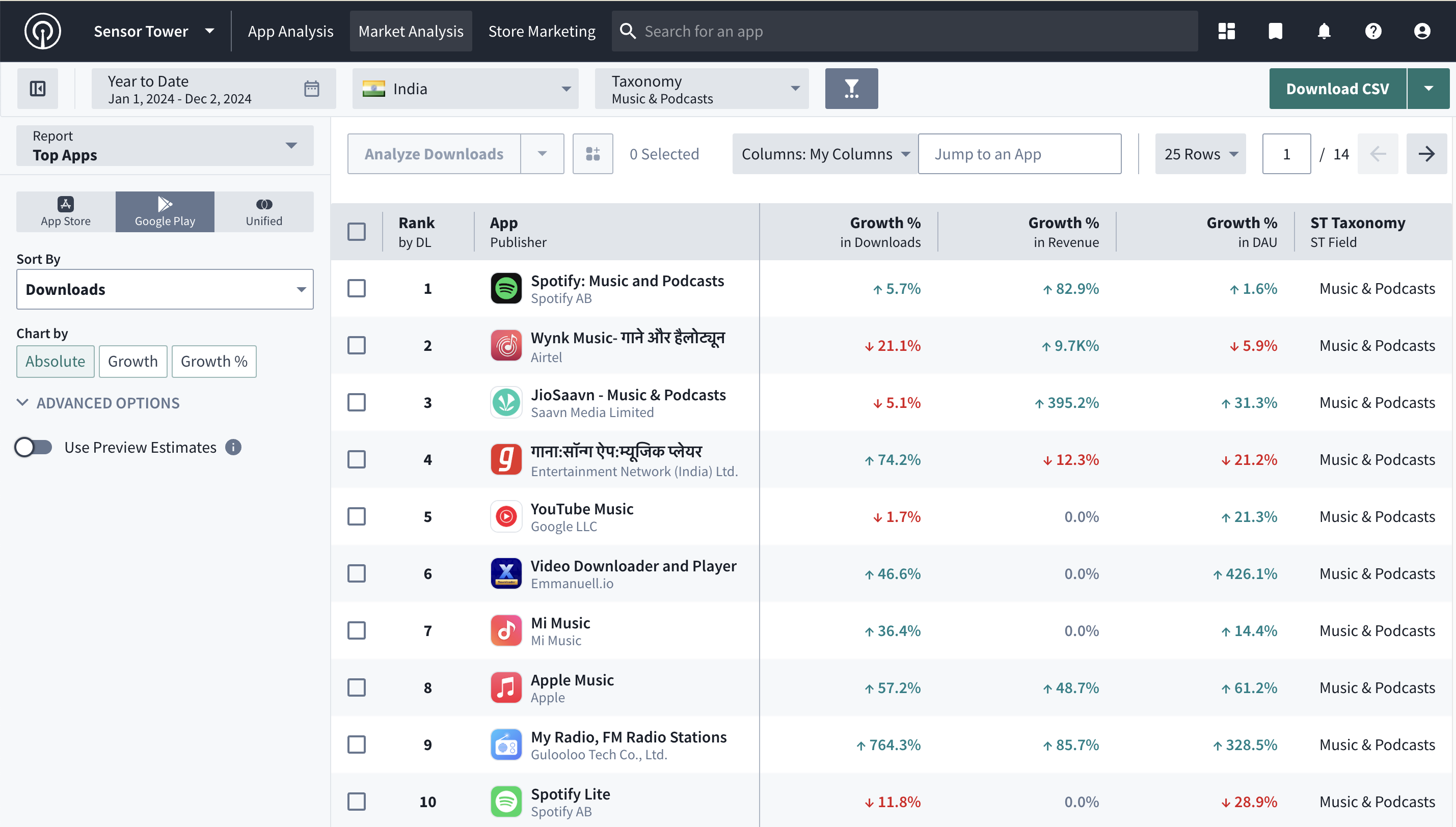
Task: Check the Spotify: Music and Podcasts row
Action: (356, 289)
